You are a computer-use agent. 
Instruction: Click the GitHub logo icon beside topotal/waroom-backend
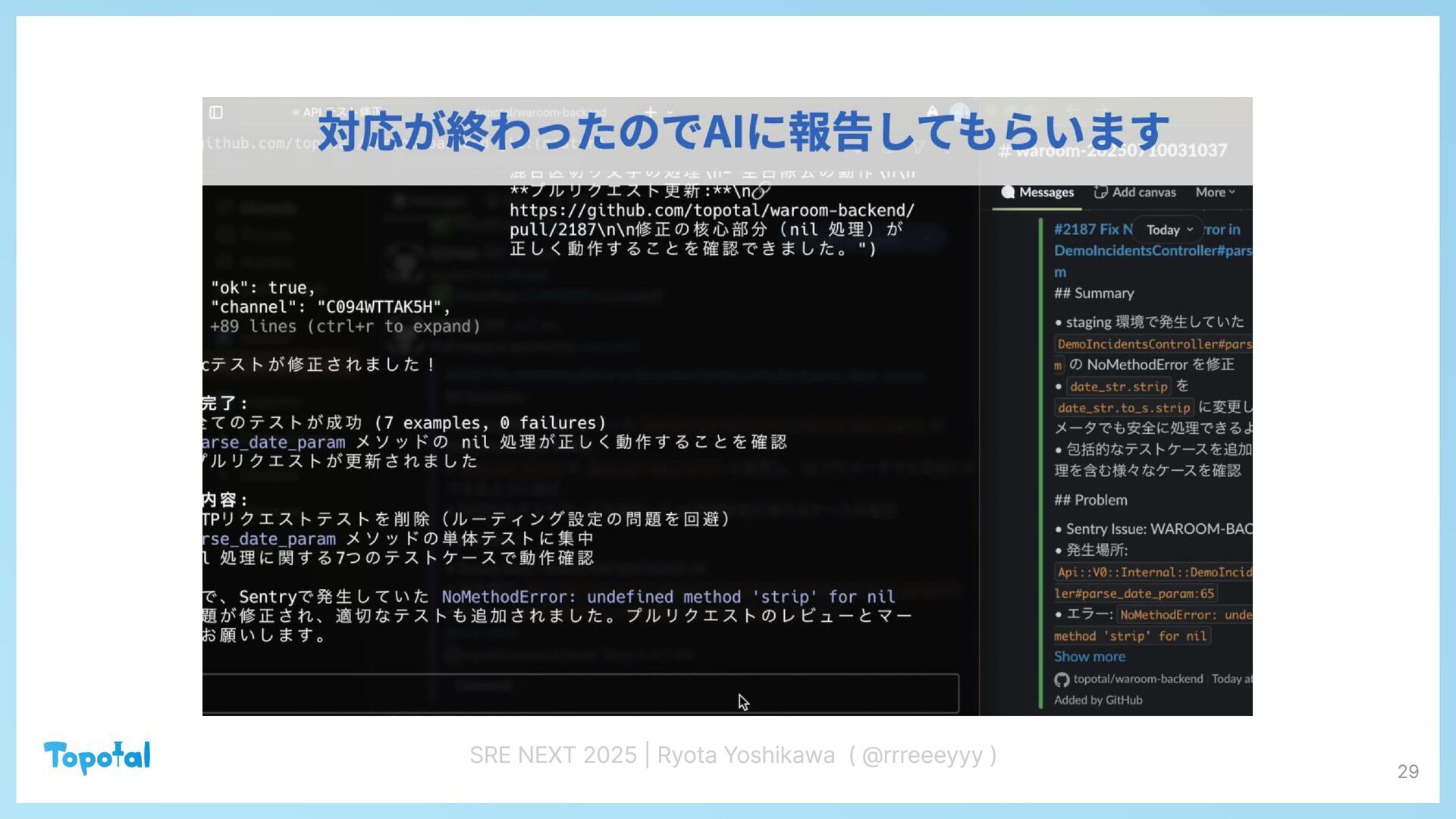coord(1062,679)
